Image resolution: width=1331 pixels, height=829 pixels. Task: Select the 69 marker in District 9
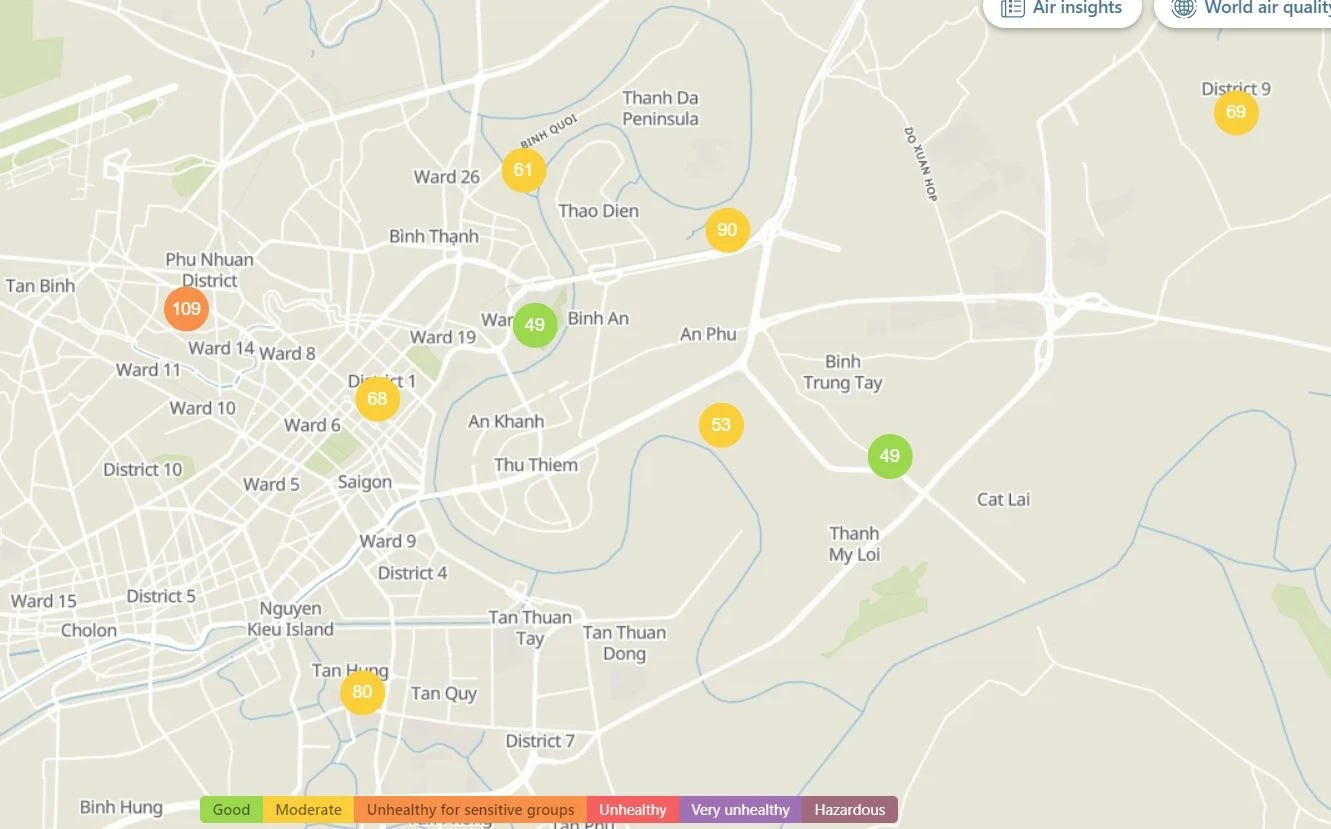coord(1236,112)
